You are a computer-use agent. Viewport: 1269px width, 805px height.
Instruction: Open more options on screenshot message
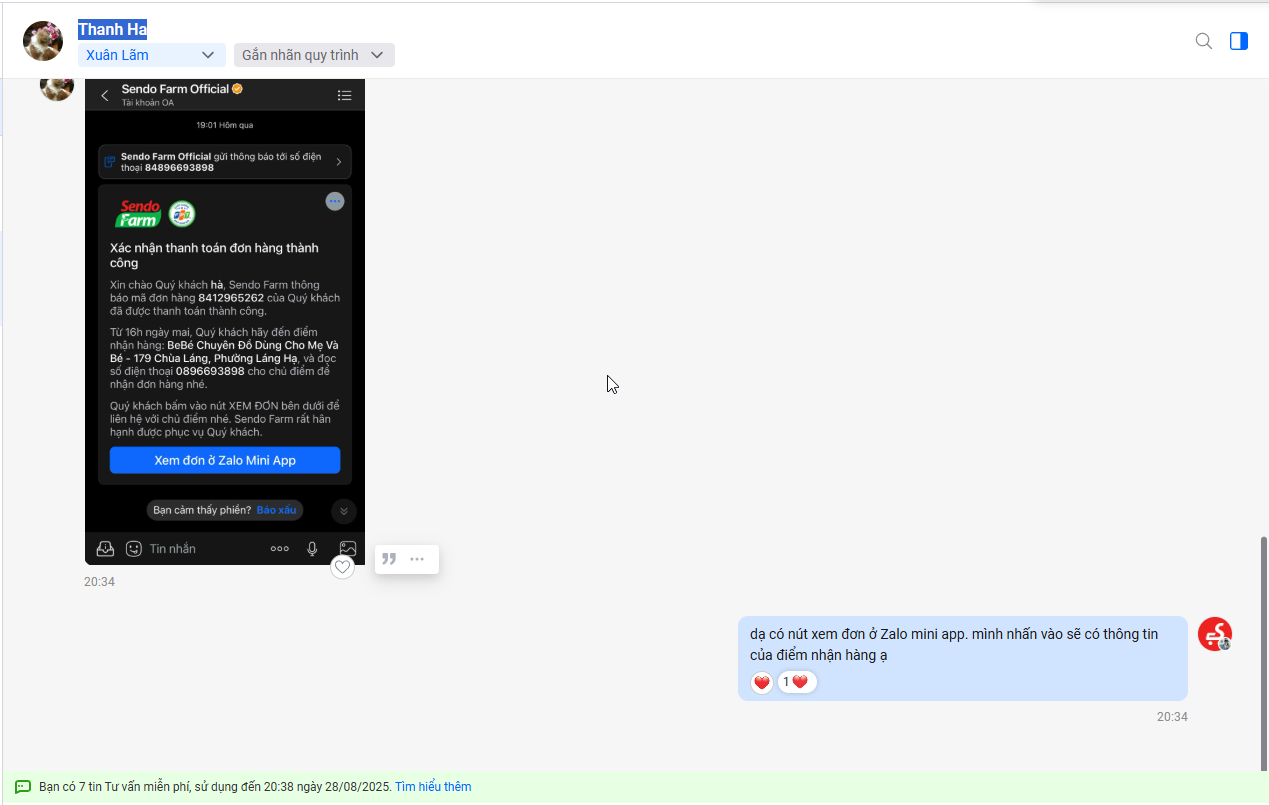417,559
